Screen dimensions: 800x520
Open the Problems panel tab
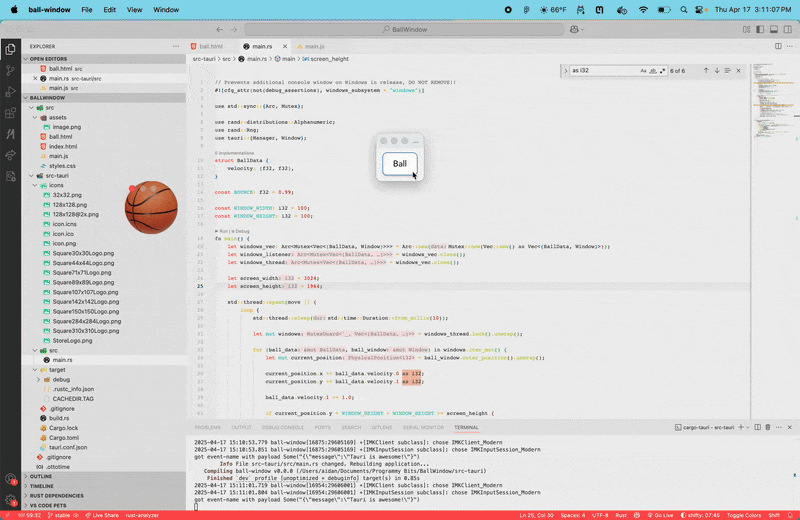(208, 427)
